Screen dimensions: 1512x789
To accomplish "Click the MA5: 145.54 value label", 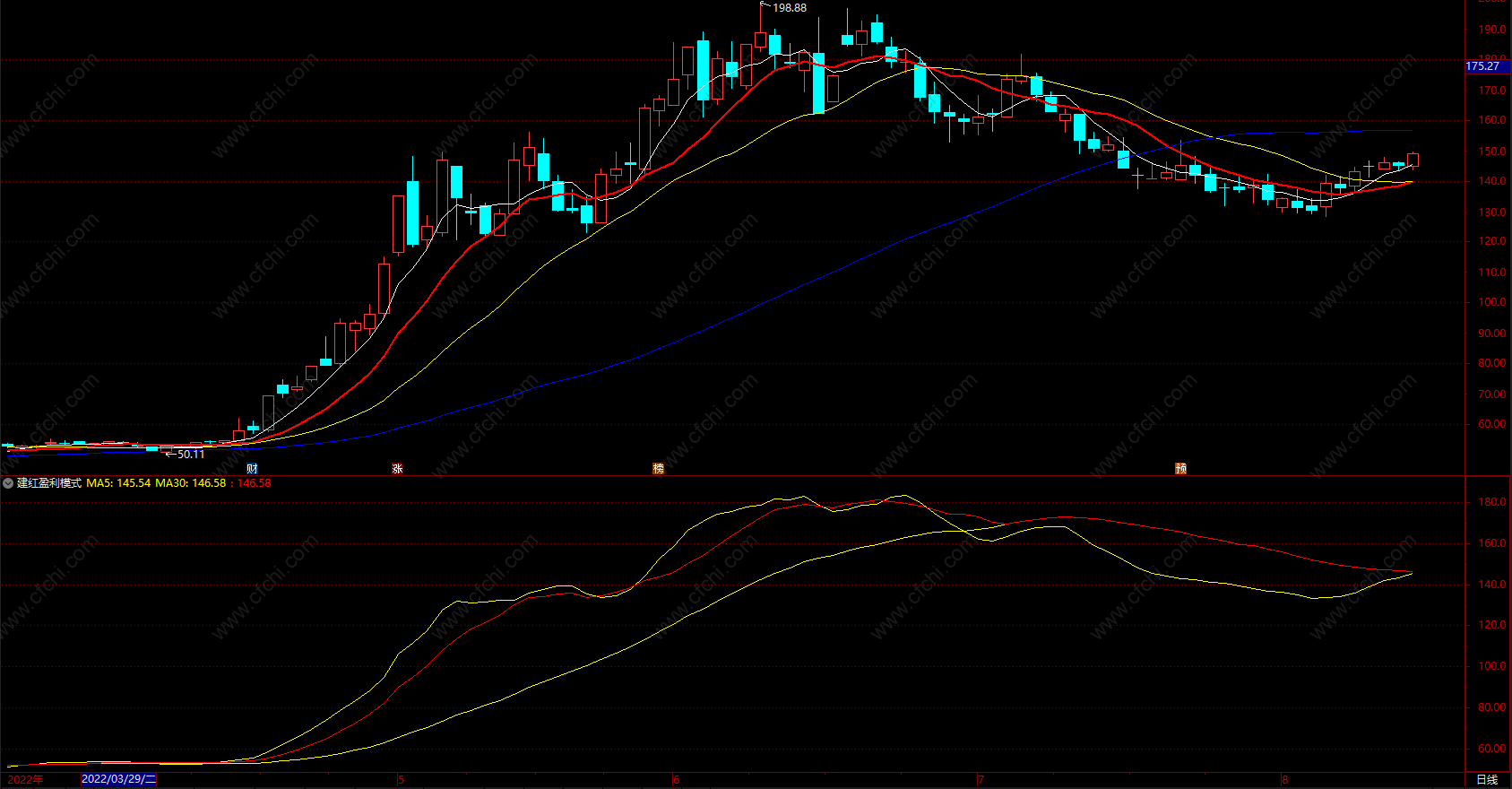I will pyautogui.click(x=118, y=483).
